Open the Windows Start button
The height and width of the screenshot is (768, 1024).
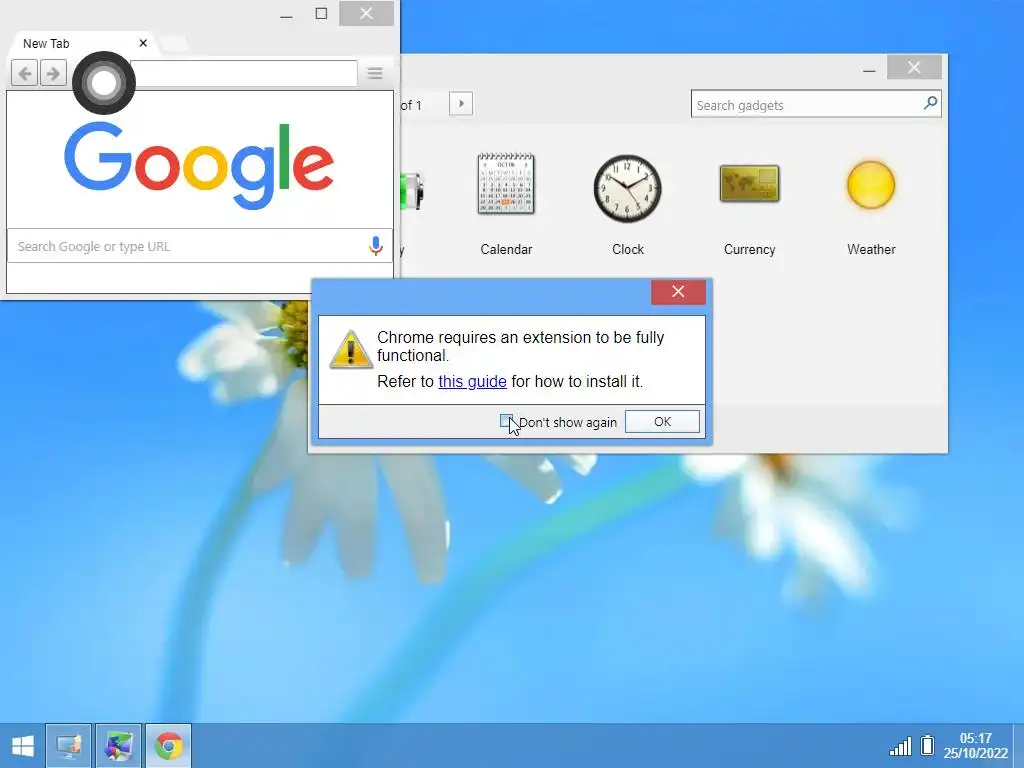[23, 746]
